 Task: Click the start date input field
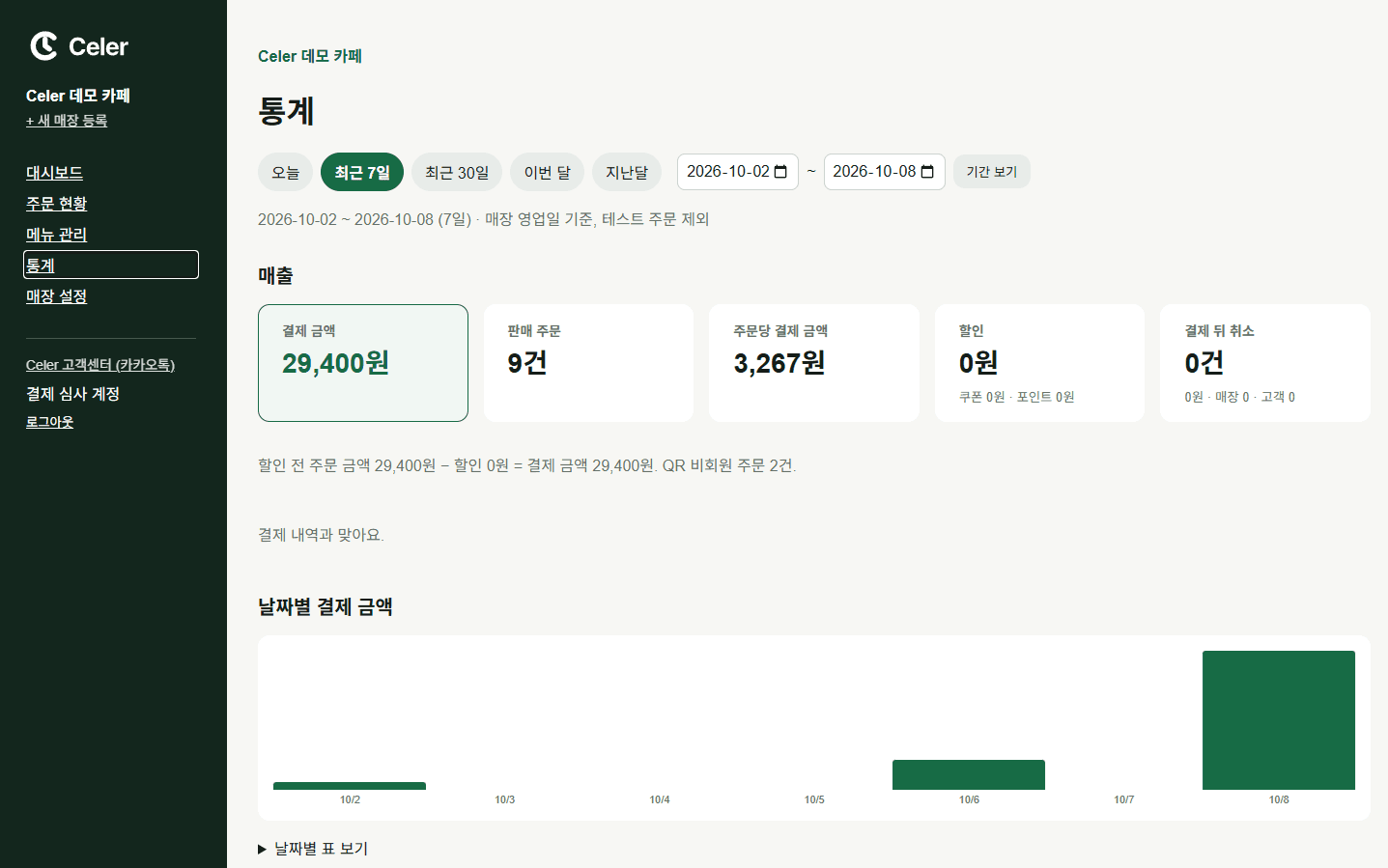tap(738, 172)
